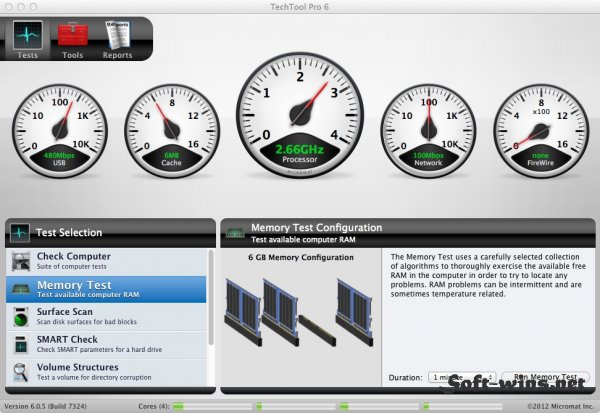Select the Surface Scan row
The image size is (600, 413).
(106, 317)
